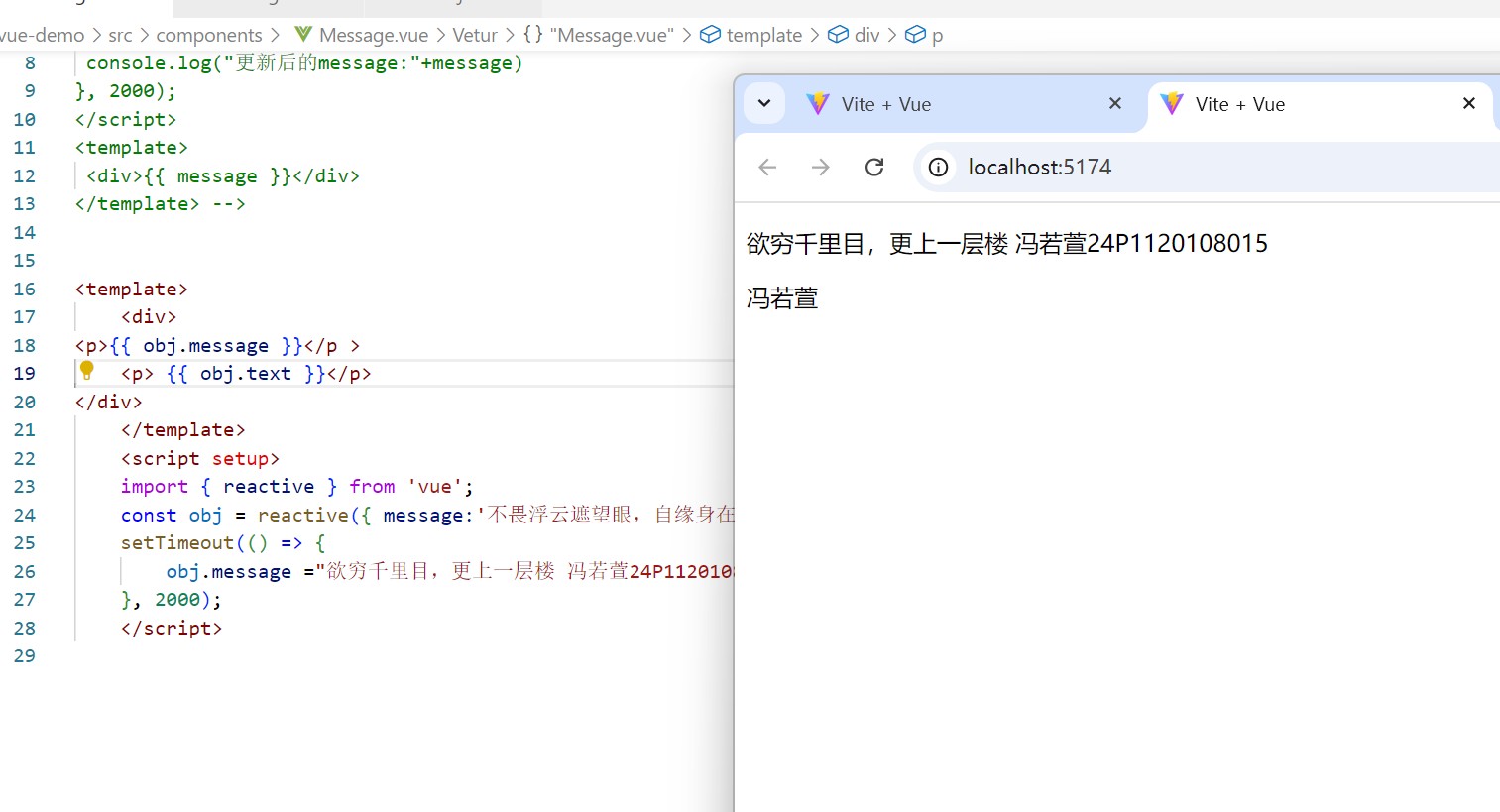1500x812 pixels.
Task: Click the console.log statement on line 8
Action: coord(304,62)
